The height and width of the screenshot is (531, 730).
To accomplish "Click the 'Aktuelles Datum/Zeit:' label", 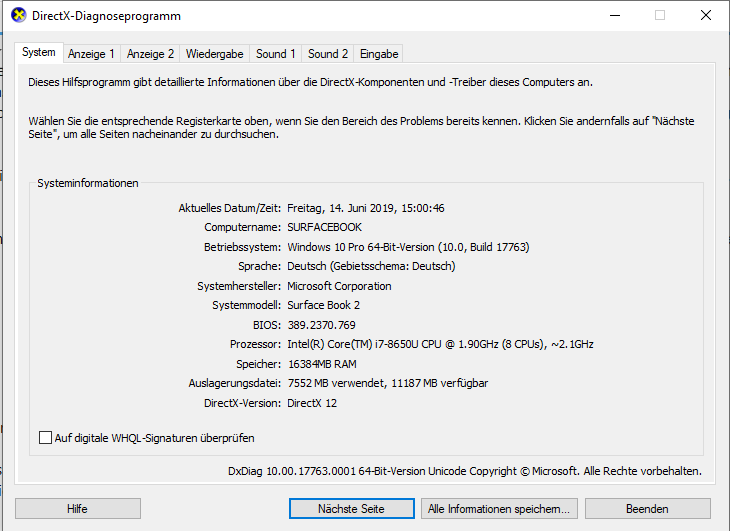I will (230, 208).
